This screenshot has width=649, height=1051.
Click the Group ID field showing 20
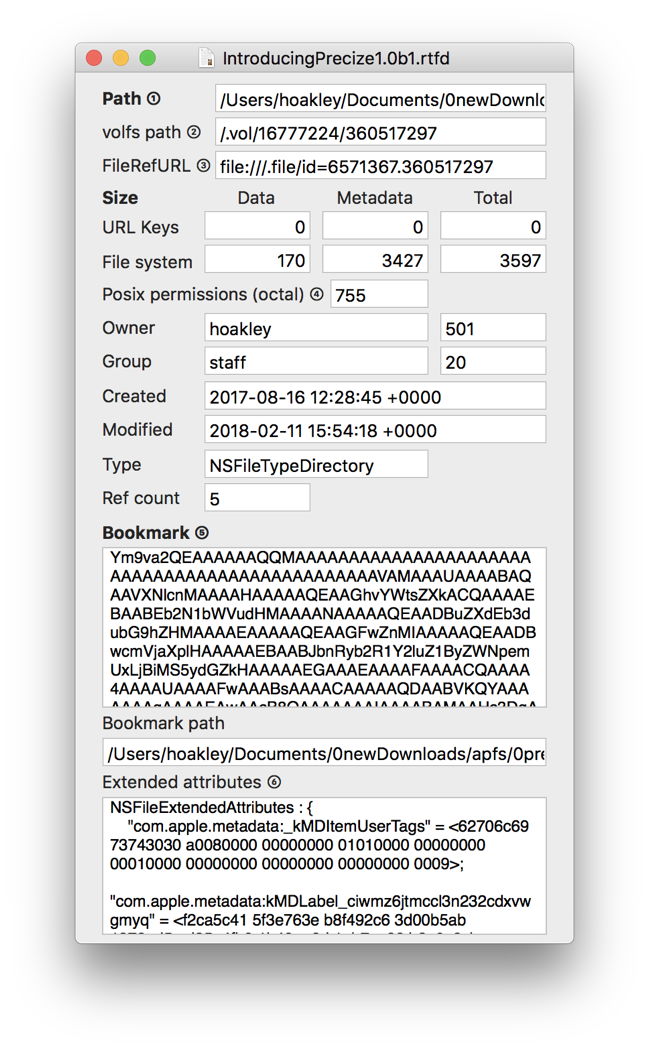[x=492, y=362]
